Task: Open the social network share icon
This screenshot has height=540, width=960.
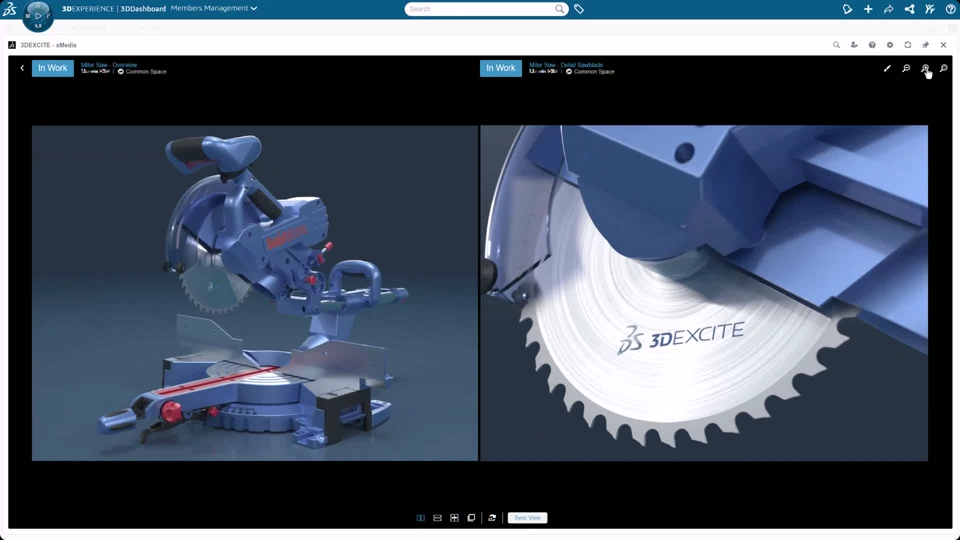Action: 909,9
